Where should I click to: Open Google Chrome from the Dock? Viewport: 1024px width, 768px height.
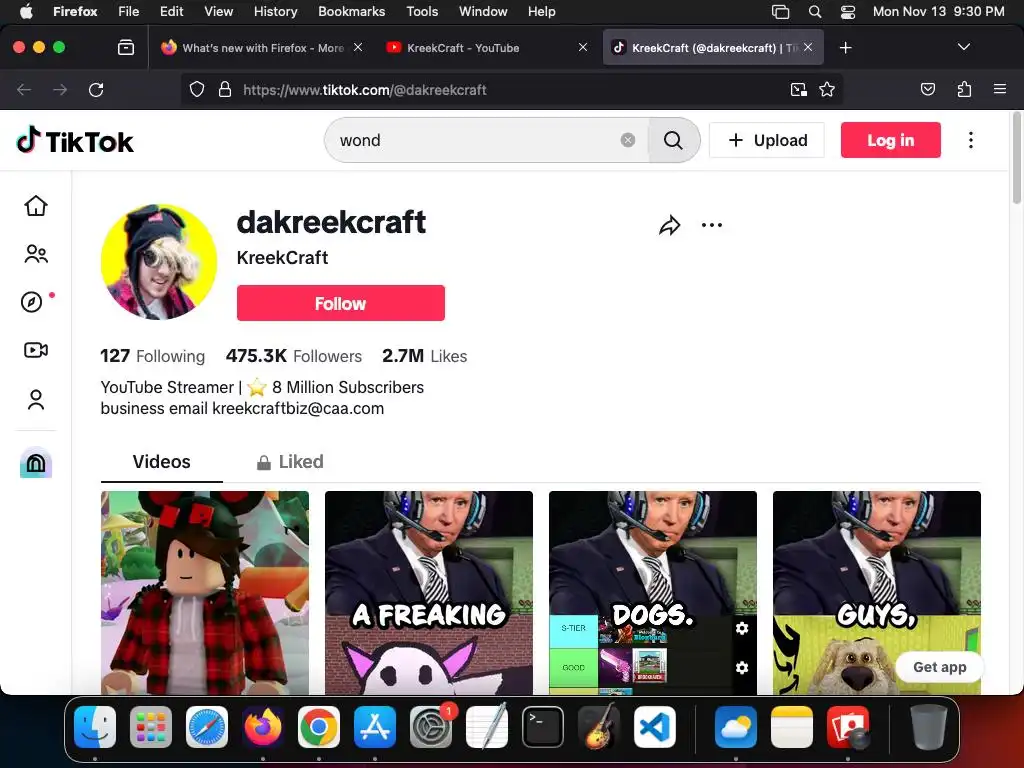[x=319, y=727]
